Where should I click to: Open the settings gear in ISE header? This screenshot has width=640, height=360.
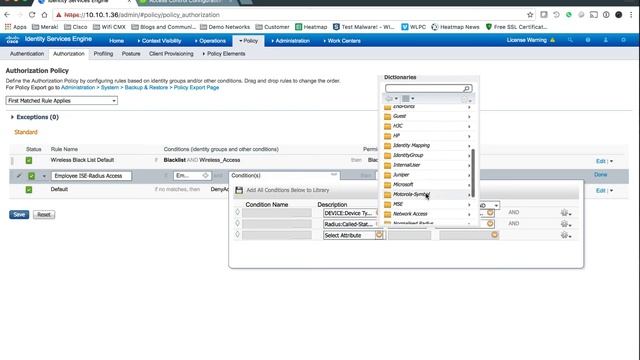coord(623,40)
